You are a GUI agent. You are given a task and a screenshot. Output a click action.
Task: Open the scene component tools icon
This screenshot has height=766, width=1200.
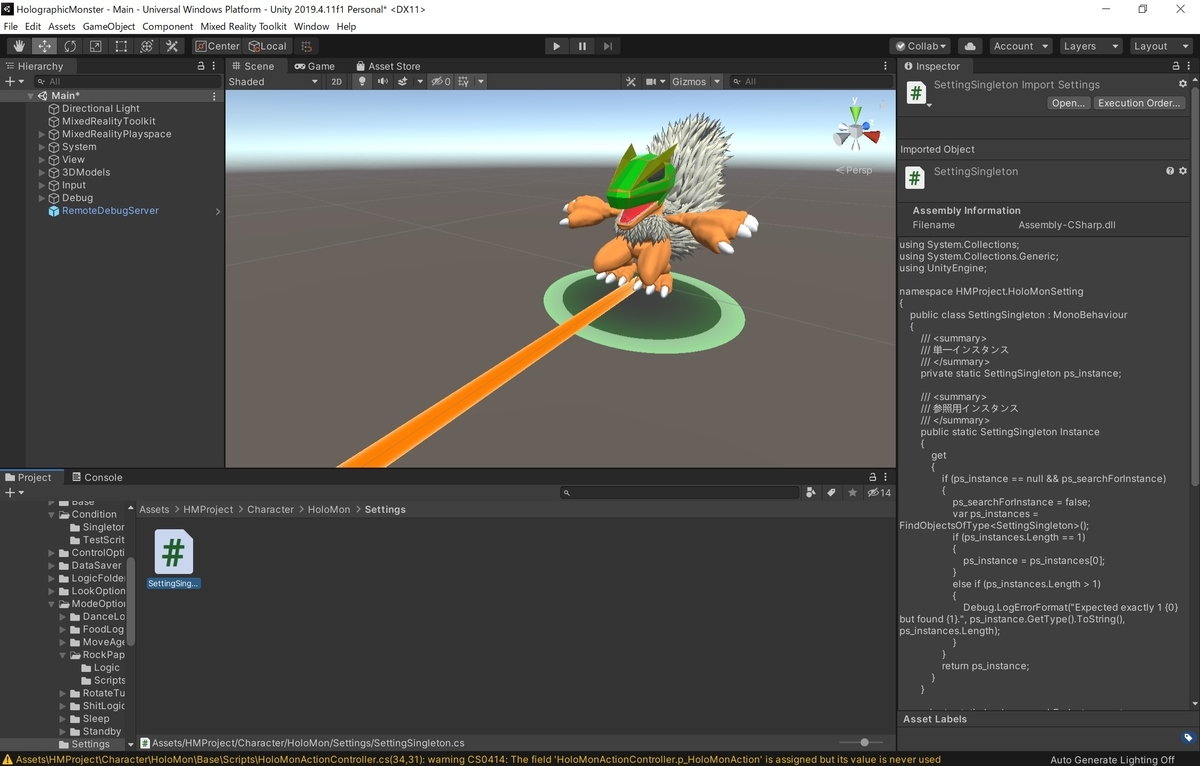click(630, 82)
